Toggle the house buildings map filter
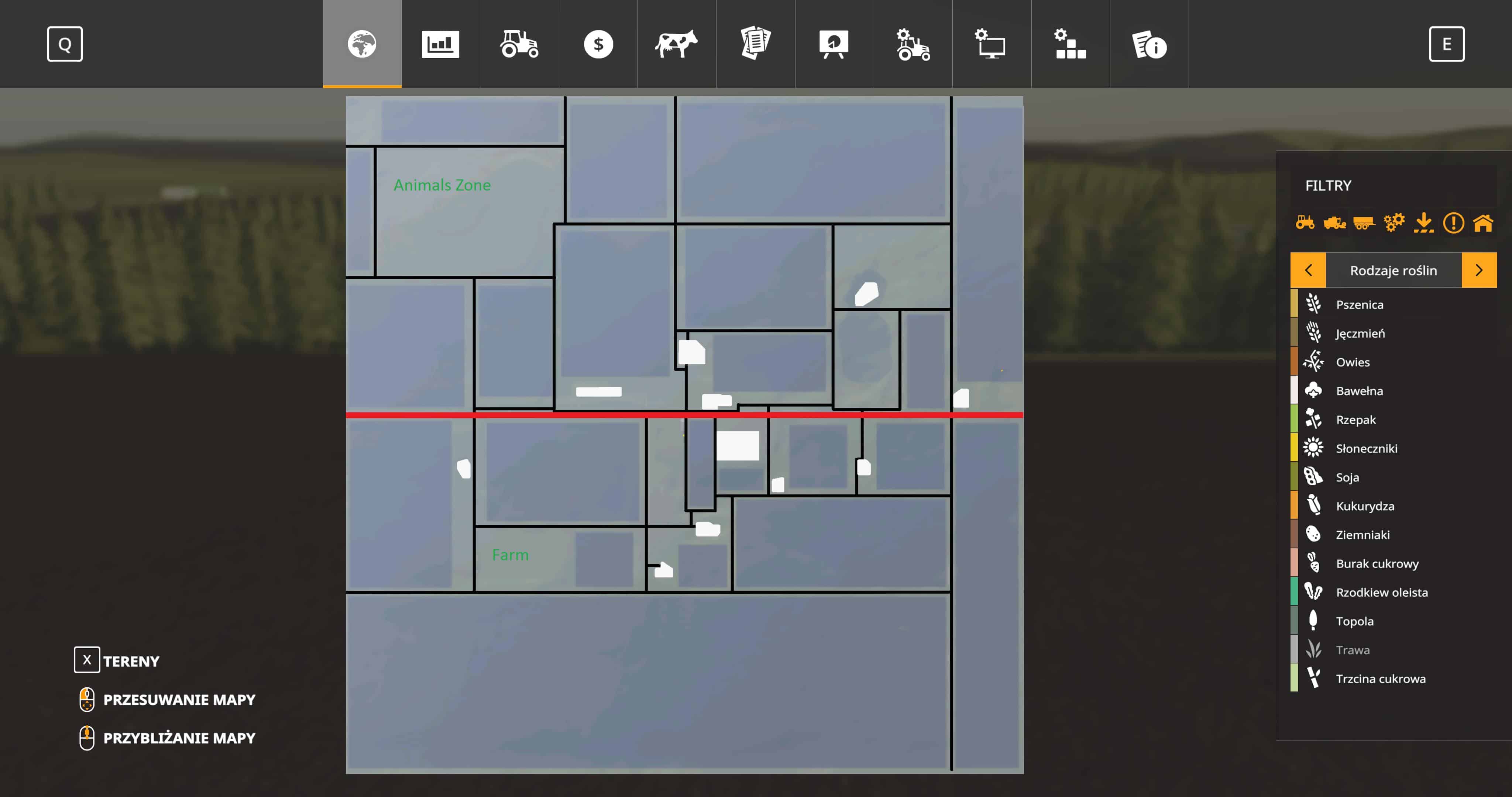 1482,223
